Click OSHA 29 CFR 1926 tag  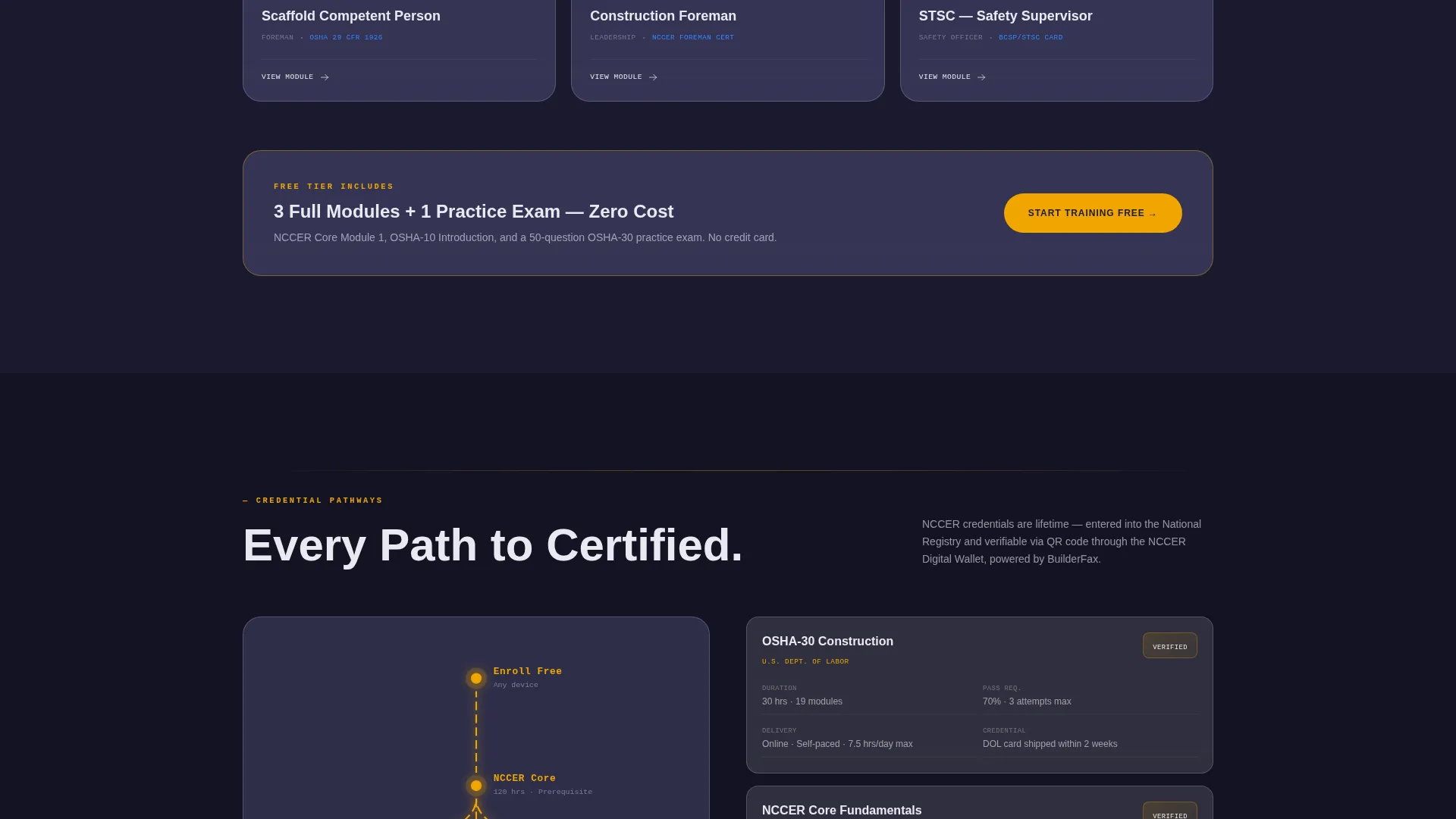click(346, 37)
